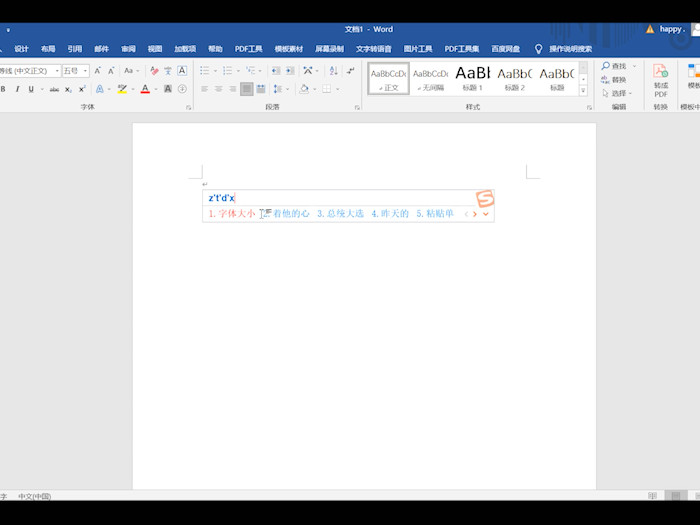700x525 pixels.
Task: Open 设计 tab
Action: tap(21, 49)
